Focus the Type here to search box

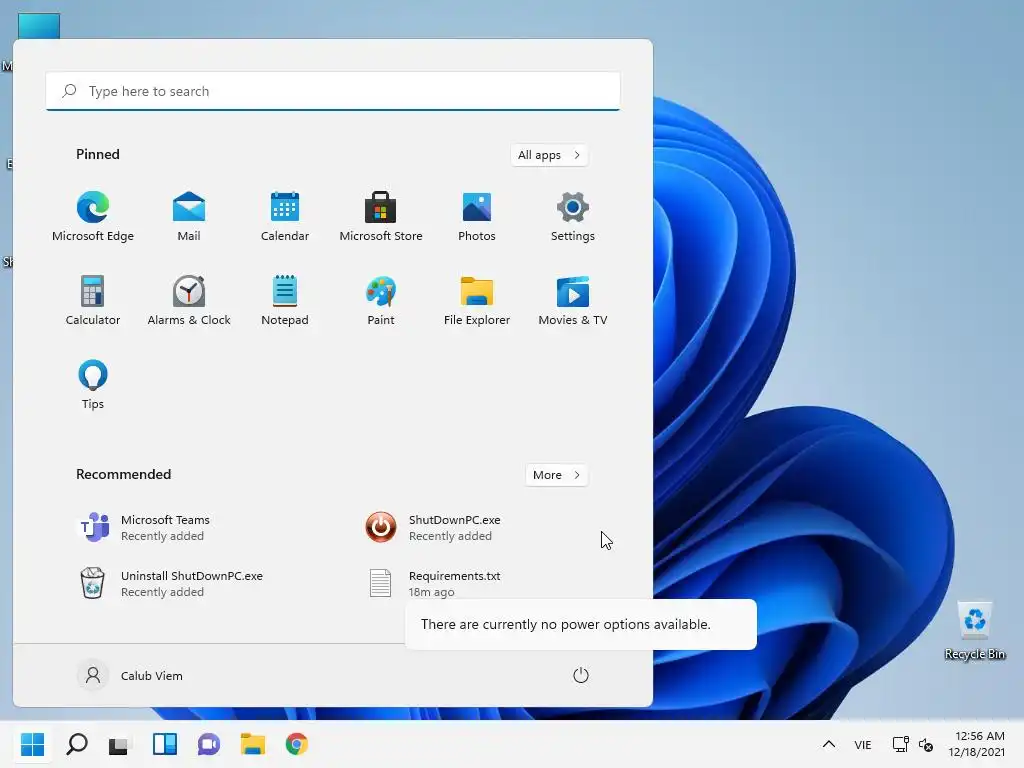(333, 91)
